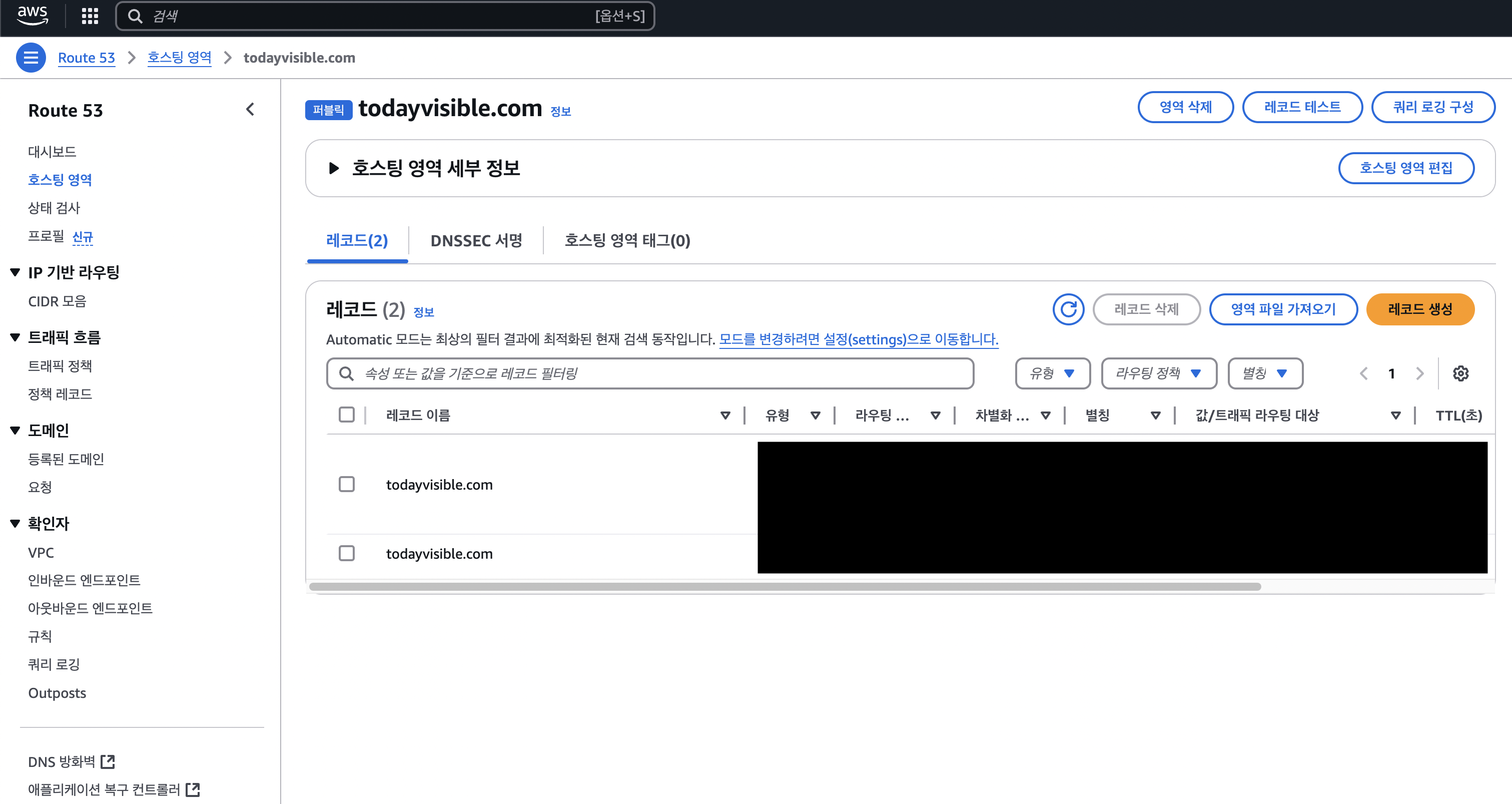Switch to the 레코드(2) tab
Screen dimensions: 1512x804
pyautogui.click(x=357, y=240)
